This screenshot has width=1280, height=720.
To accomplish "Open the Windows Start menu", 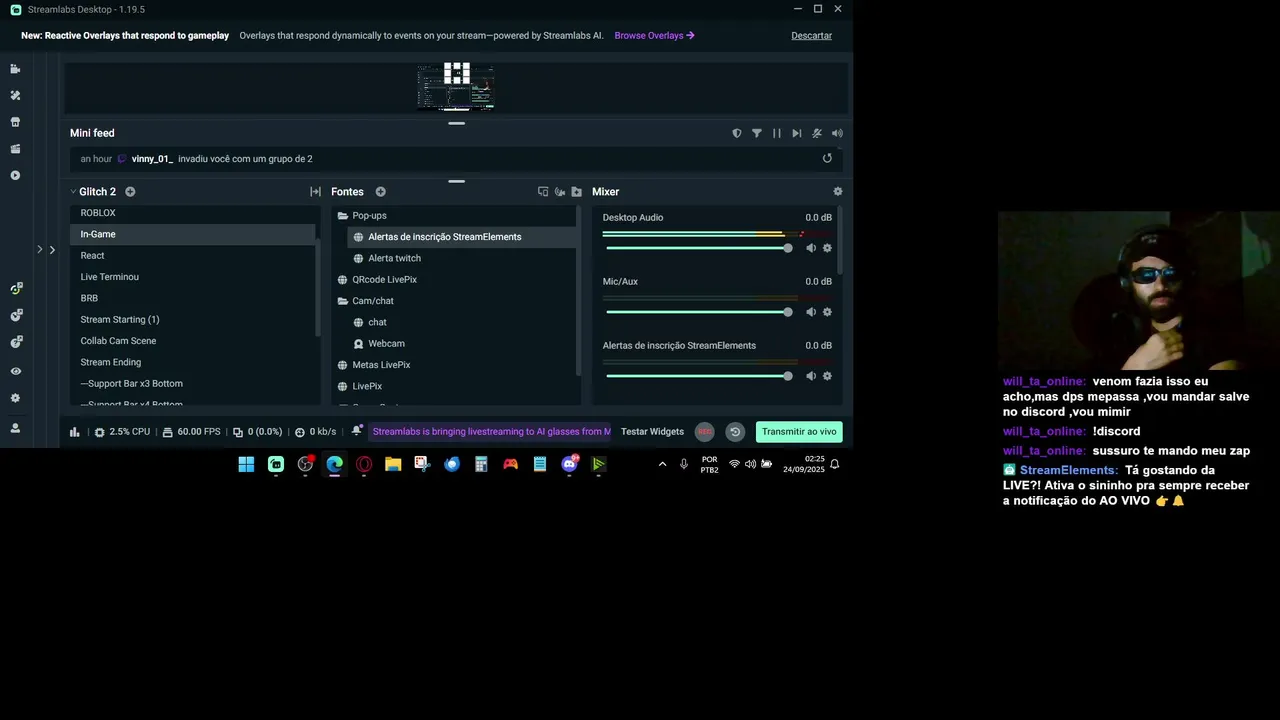I will 246,464.
